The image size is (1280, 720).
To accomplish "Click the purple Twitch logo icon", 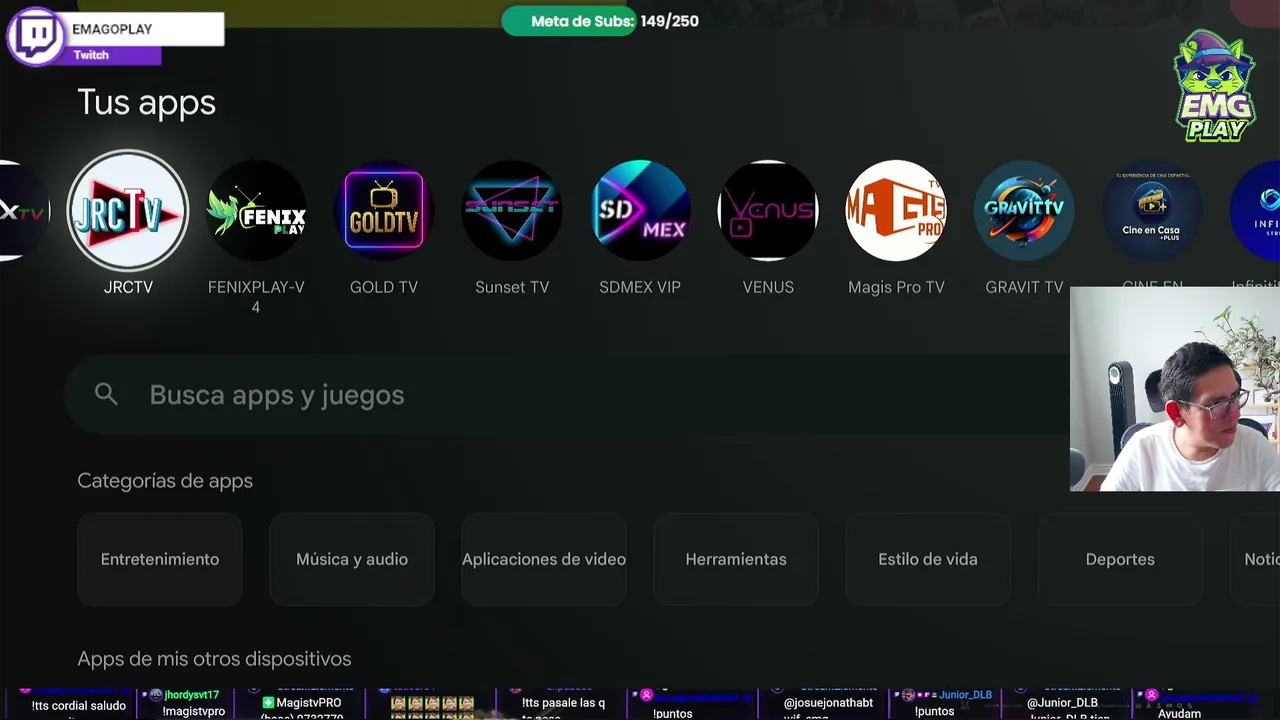I will pyautogui.click(x=36, y=38).
